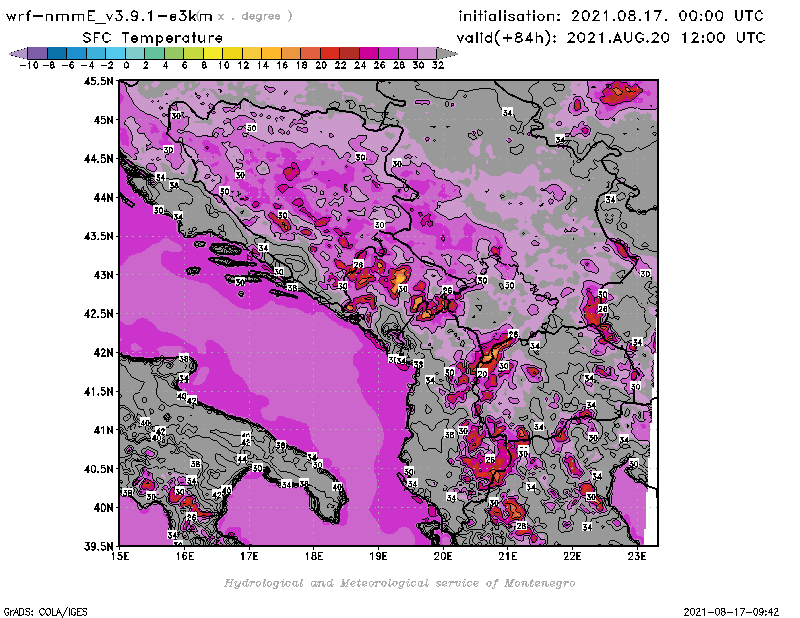Click the red 20–22 degree legend swatch
800x618 pixels.
pos(329,52)
